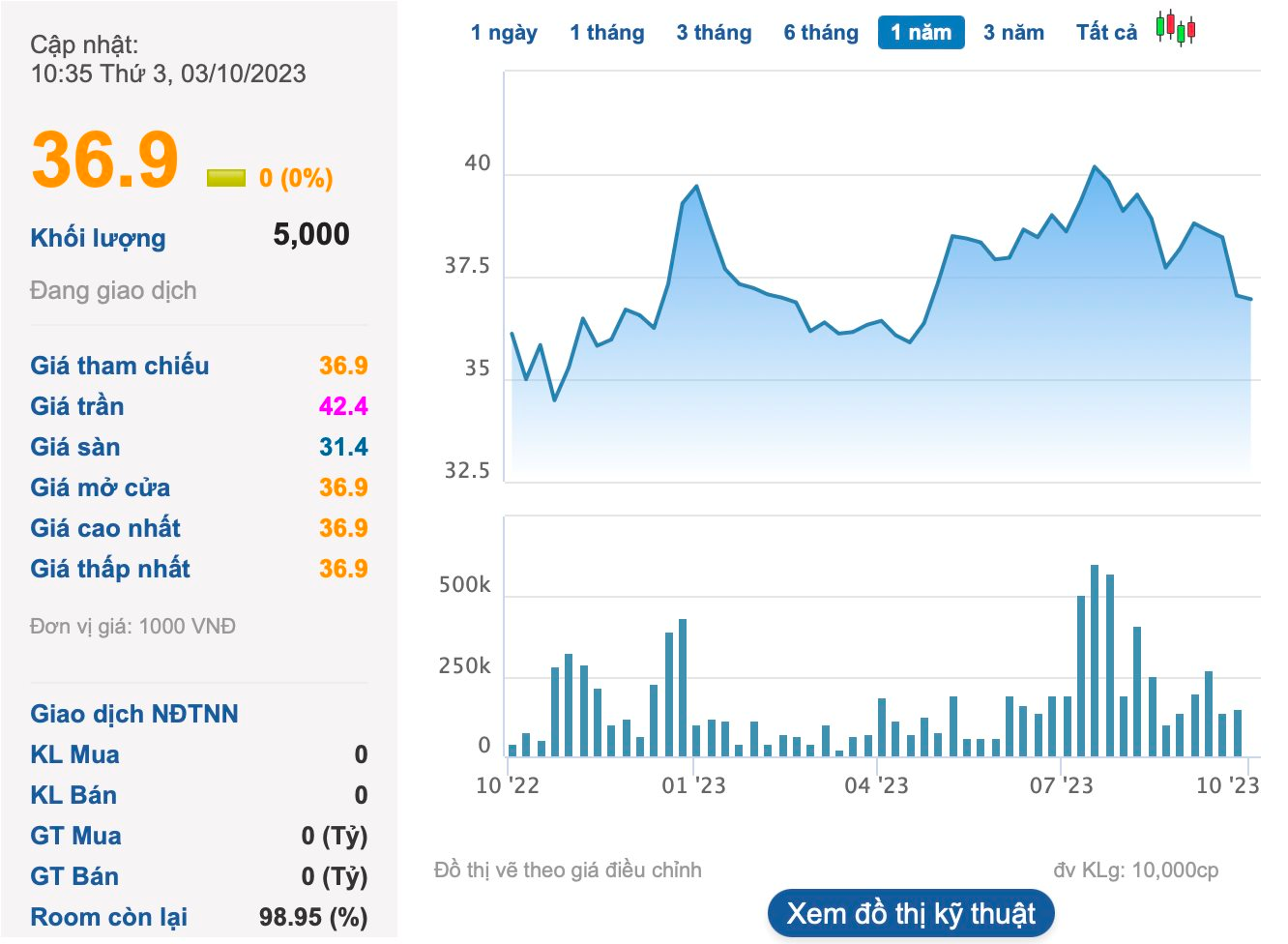Screen dimensions: 1288x944
Task: Click the large 36.9 current price
Action: [x=104, y=160]
